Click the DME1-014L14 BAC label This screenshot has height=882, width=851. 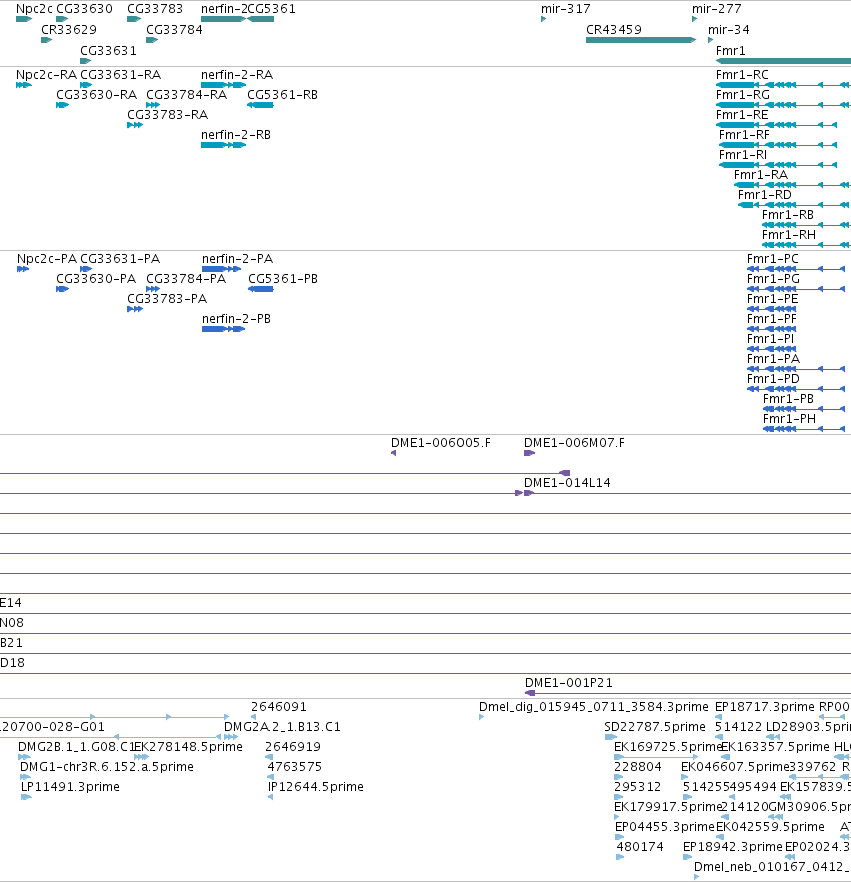pos(567,483)
